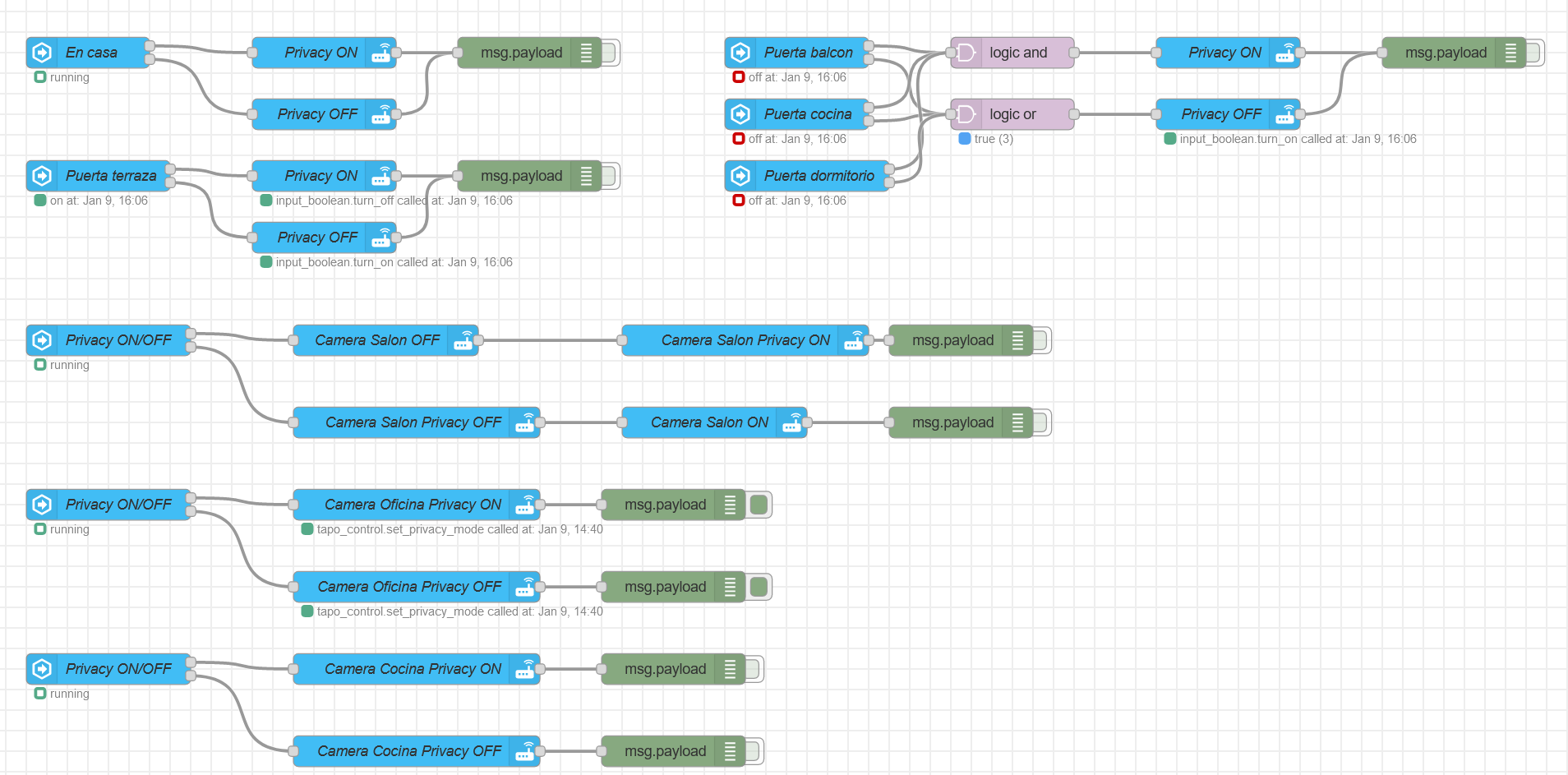Select the Camera Oficina Privacy OFF node label
Image resolution: width=1568 pixels, height=775 pixels.
[409, 587]
